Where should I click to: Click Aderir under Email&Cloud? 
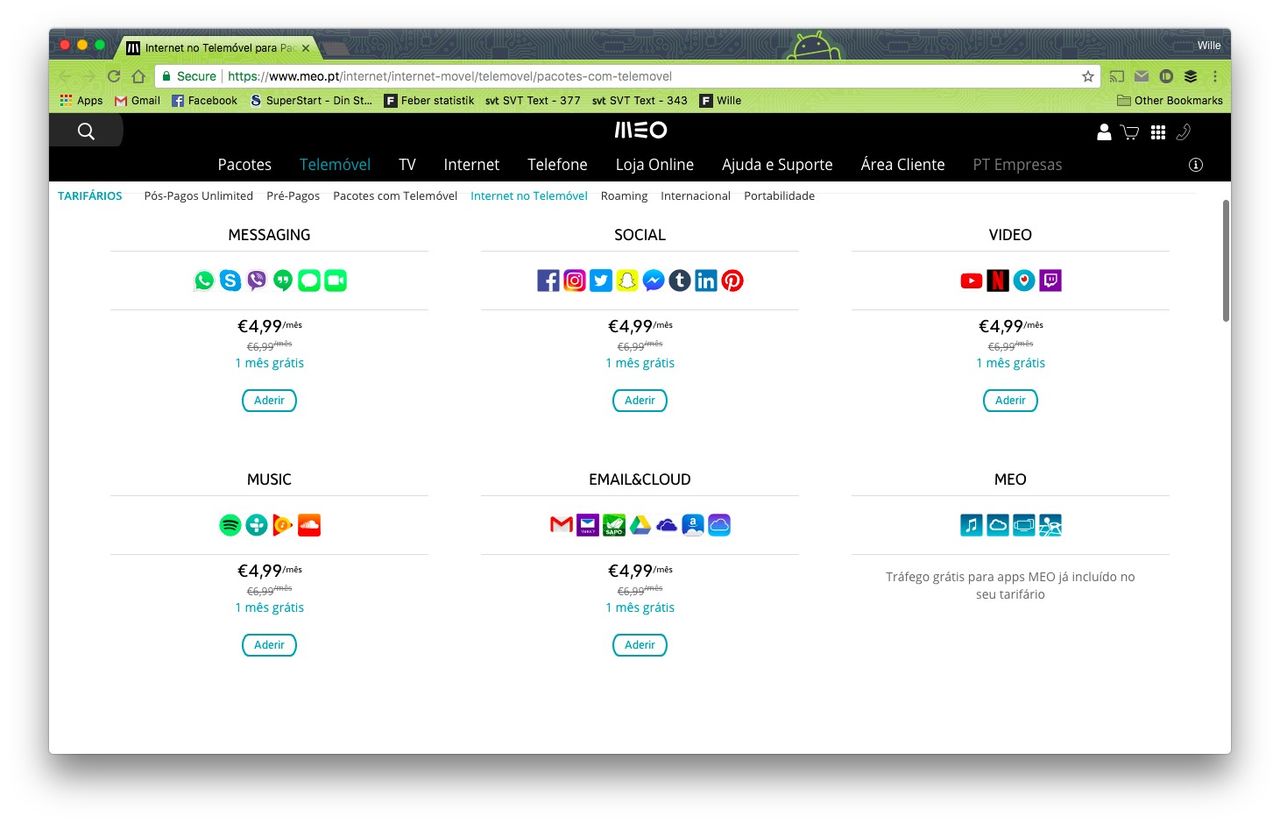tap(640, 645)
